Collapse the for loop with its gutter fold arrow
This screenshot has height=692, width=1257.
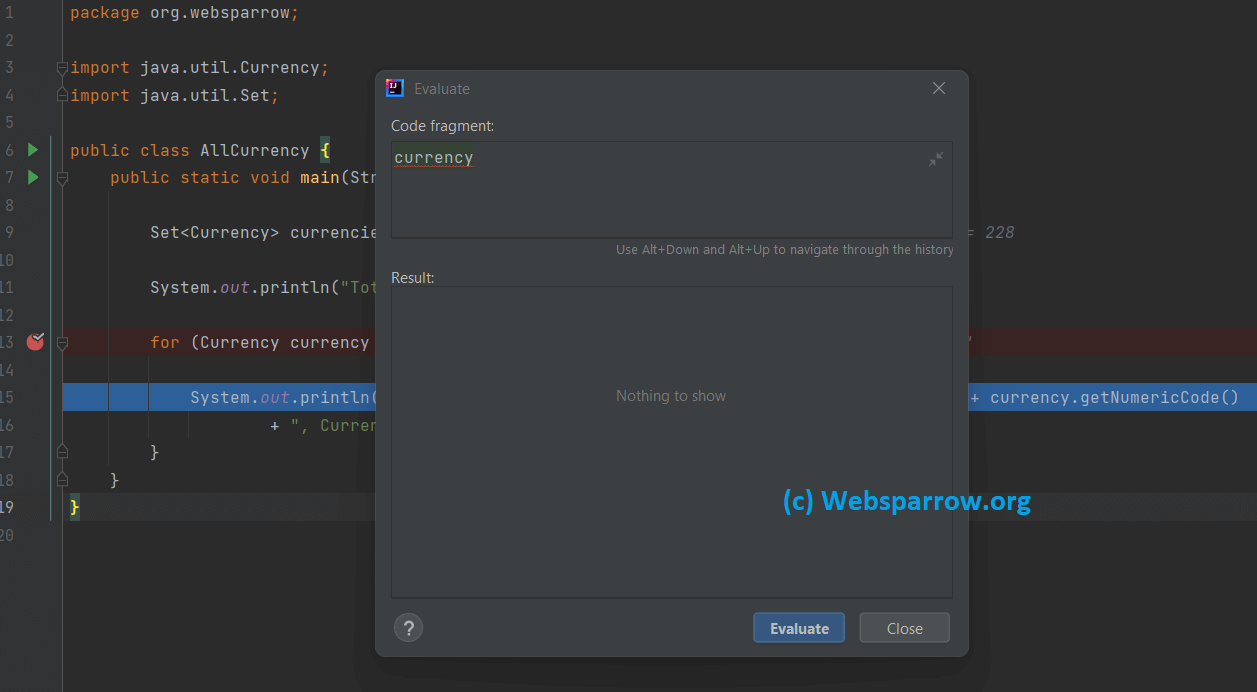click(x=61, y=342)
